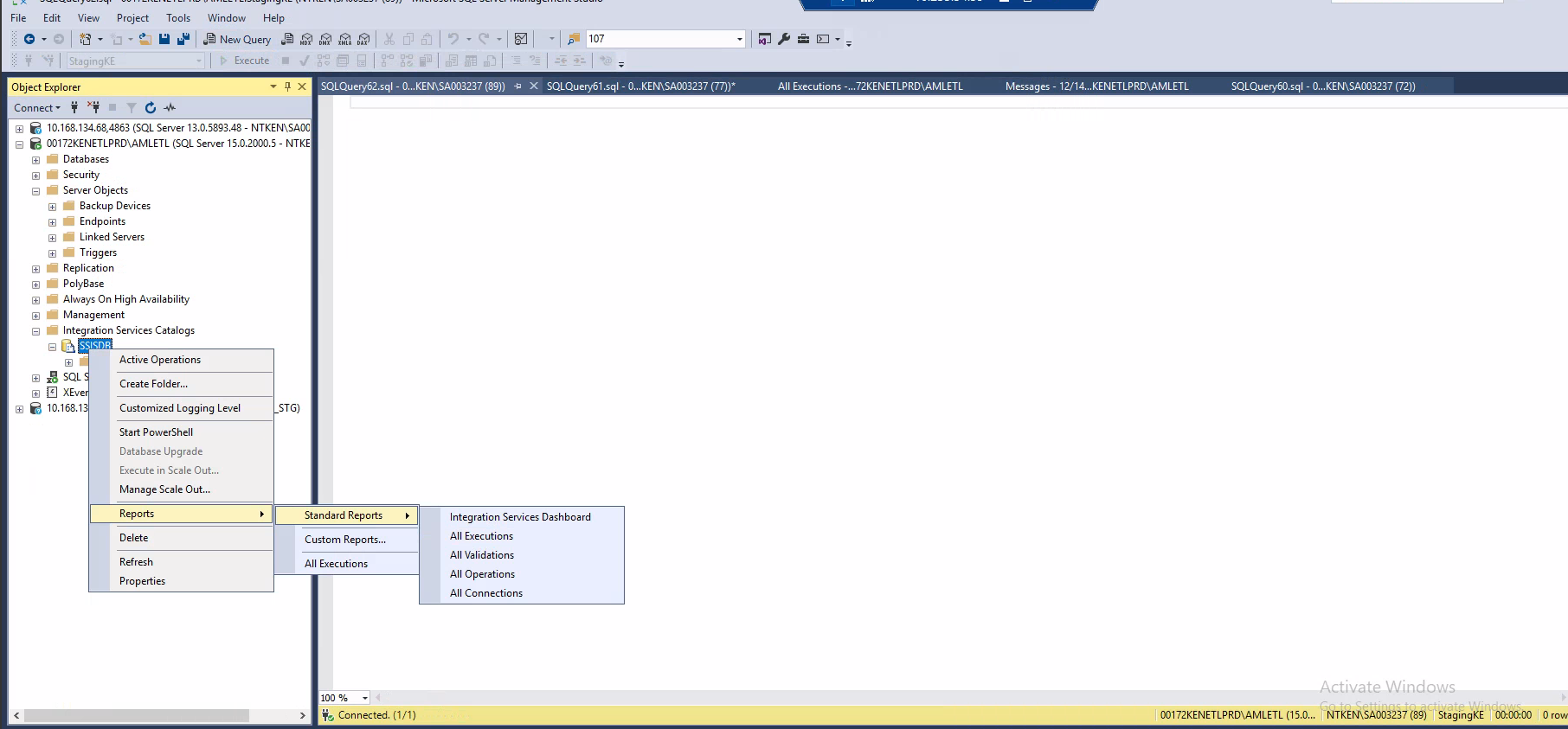Image resolution: width=1568 pixels, height=729 pixels.
Task: Click the Properties wrench icon
Action: pyautogui.click(x=784, y=39)
